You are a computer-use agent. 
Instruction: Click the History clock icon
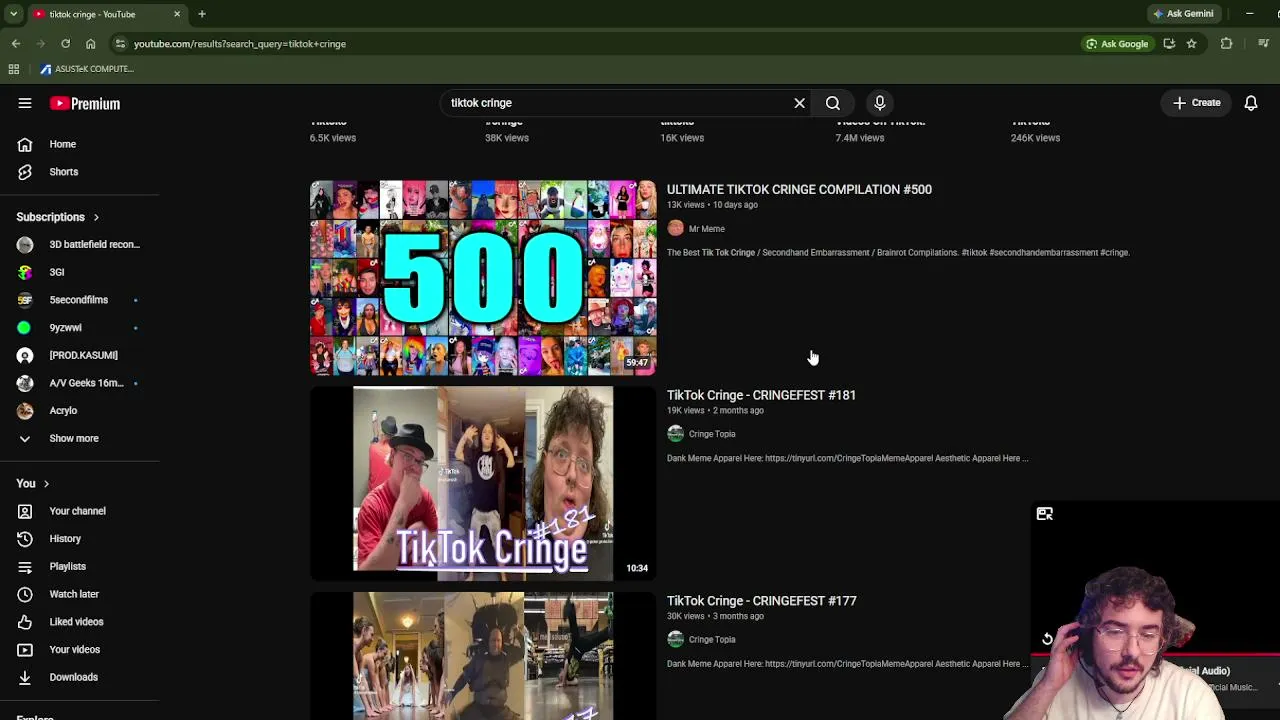coord(25,539)
